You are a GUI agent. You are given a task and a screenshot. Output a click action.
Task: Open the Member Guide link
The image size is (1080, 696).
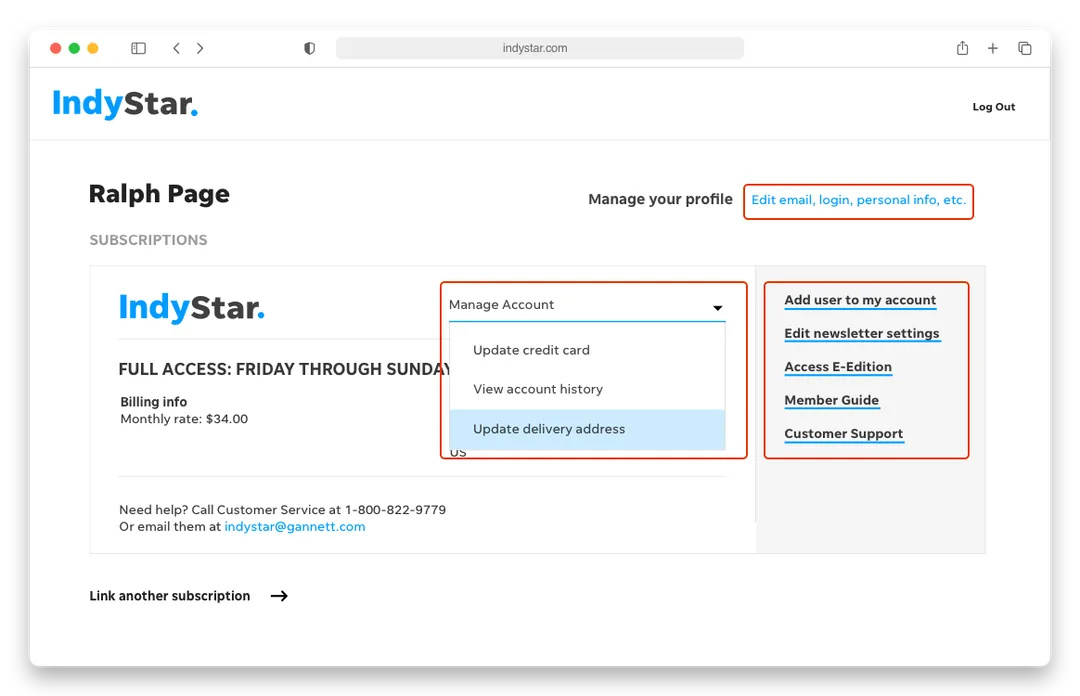pos(831,400)
